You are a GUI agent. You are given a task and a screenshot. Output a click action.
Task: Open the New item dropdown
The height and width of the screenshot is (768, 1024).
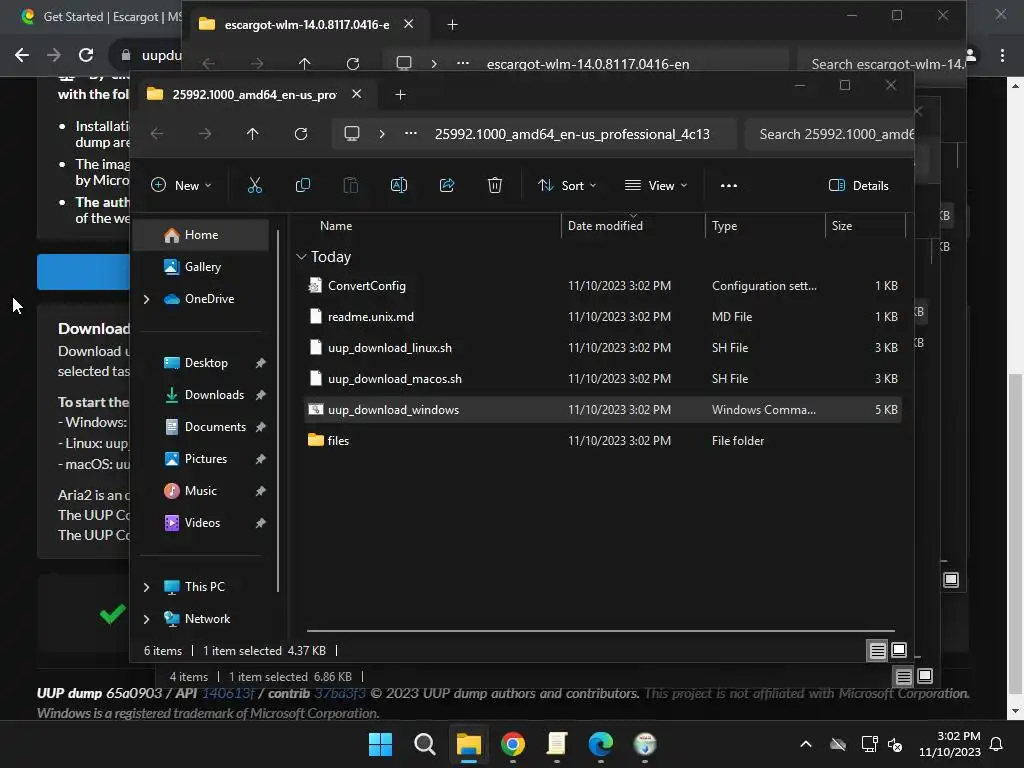[x=181, y=185]
